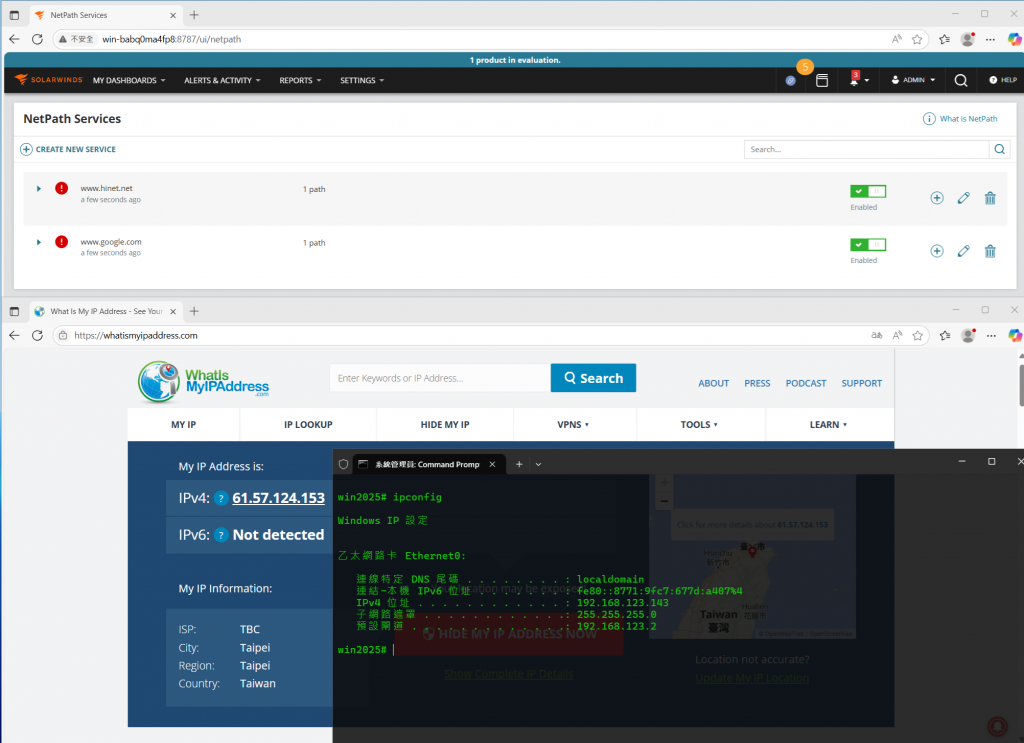Expand the www.google.com service row

click(x=39, y=242)
